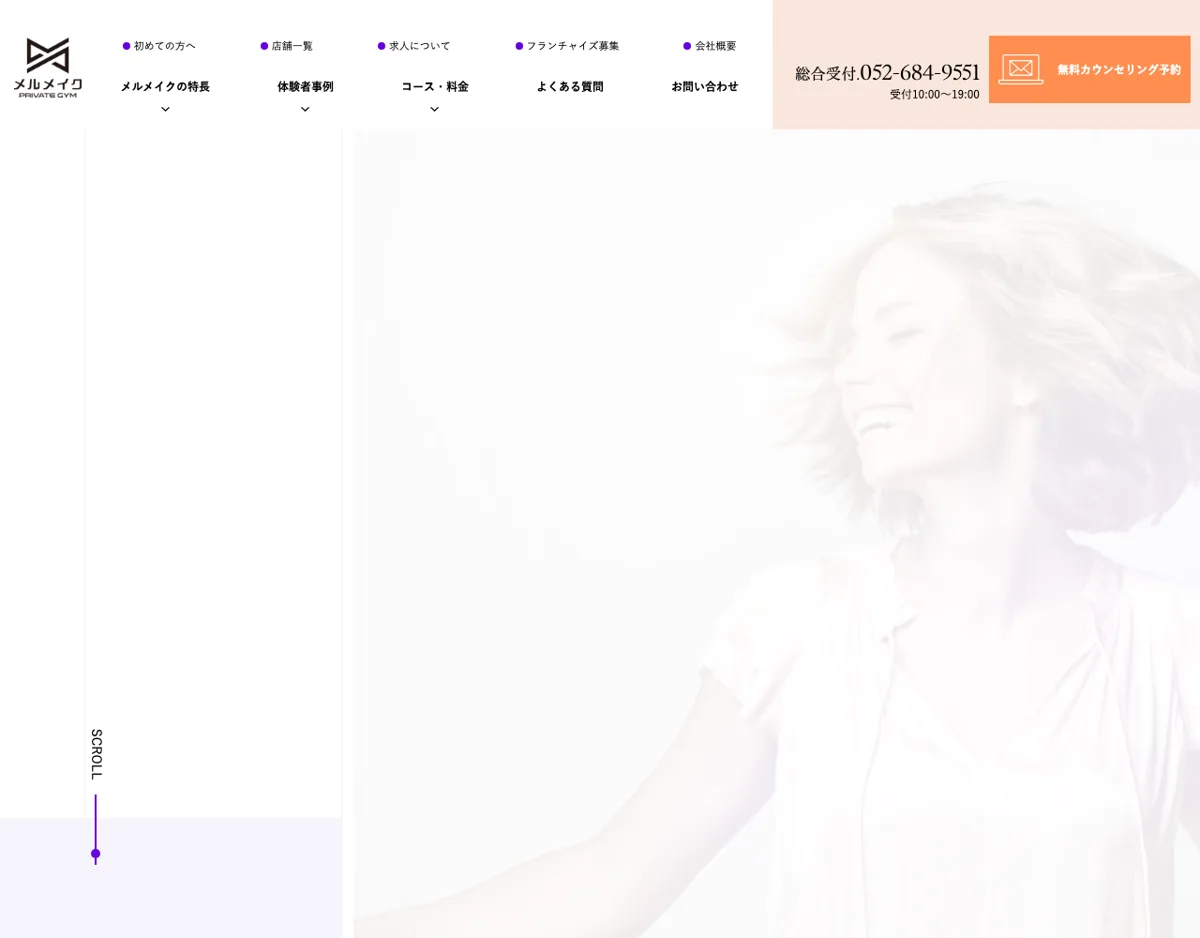1200x938 pixels.
Task: Open 初めての方へ link
Action: pyautogui.click(x=165, y=46)
